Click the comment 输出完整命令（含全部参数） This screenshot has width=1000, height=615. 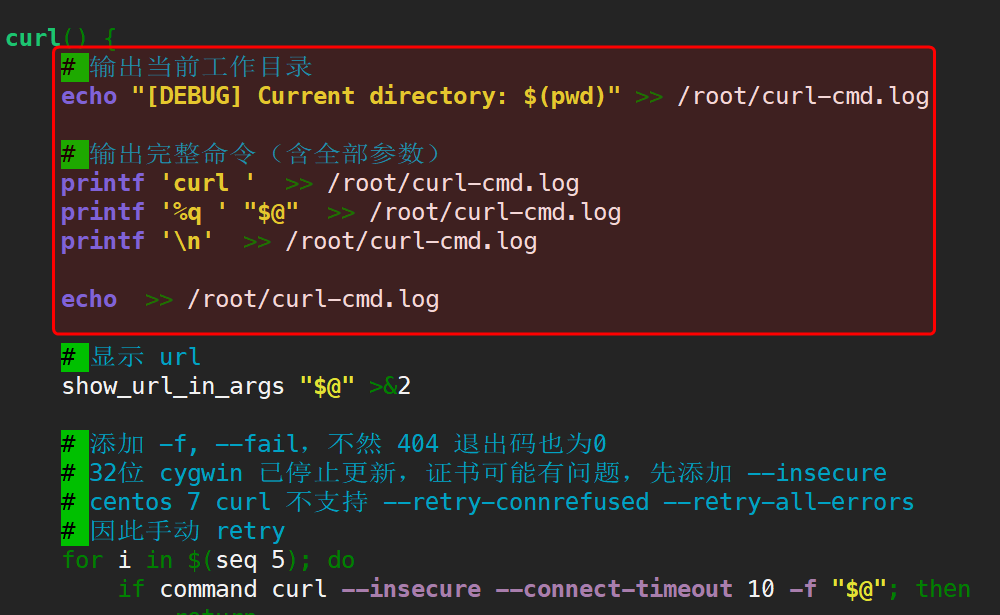coord(265,154)
